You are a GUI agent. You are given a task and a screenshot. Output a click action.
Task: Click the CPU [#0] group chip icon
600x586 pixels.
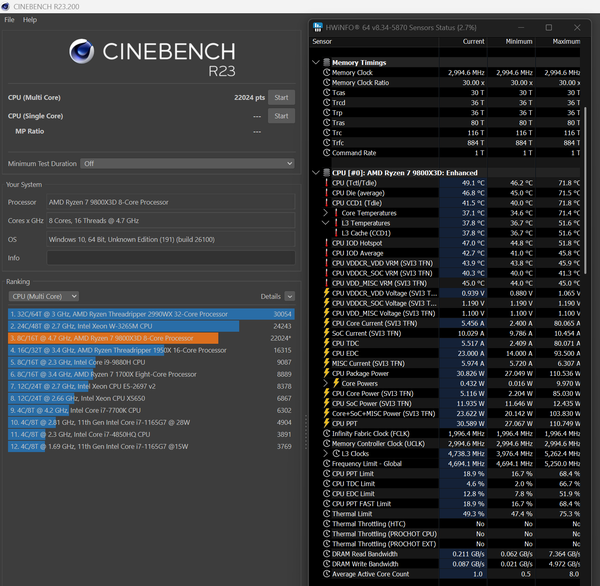(x=326, y=173)
